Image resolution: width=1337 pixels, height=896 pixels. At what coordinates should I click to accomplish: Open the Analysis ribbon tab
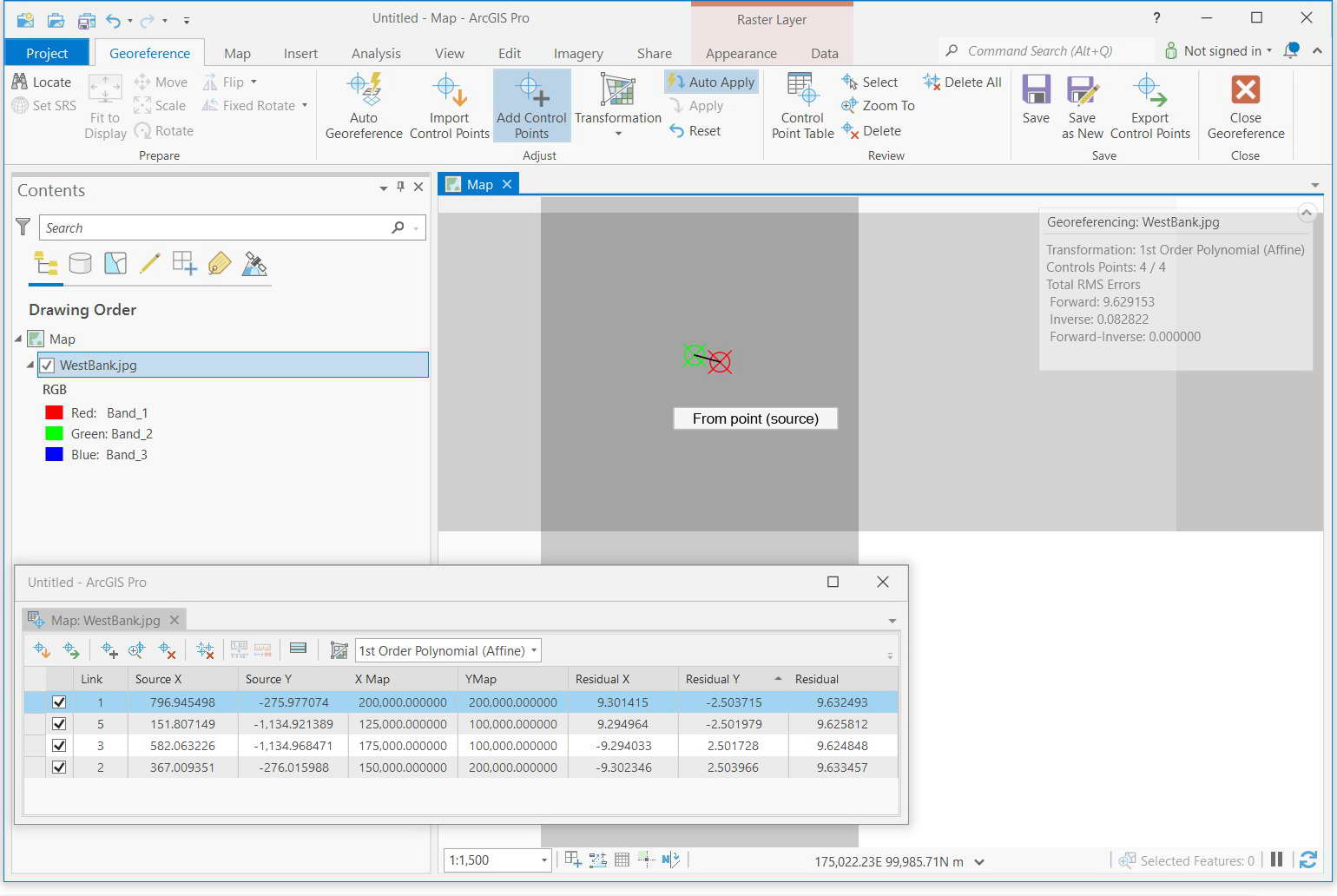tap(376, 54)
